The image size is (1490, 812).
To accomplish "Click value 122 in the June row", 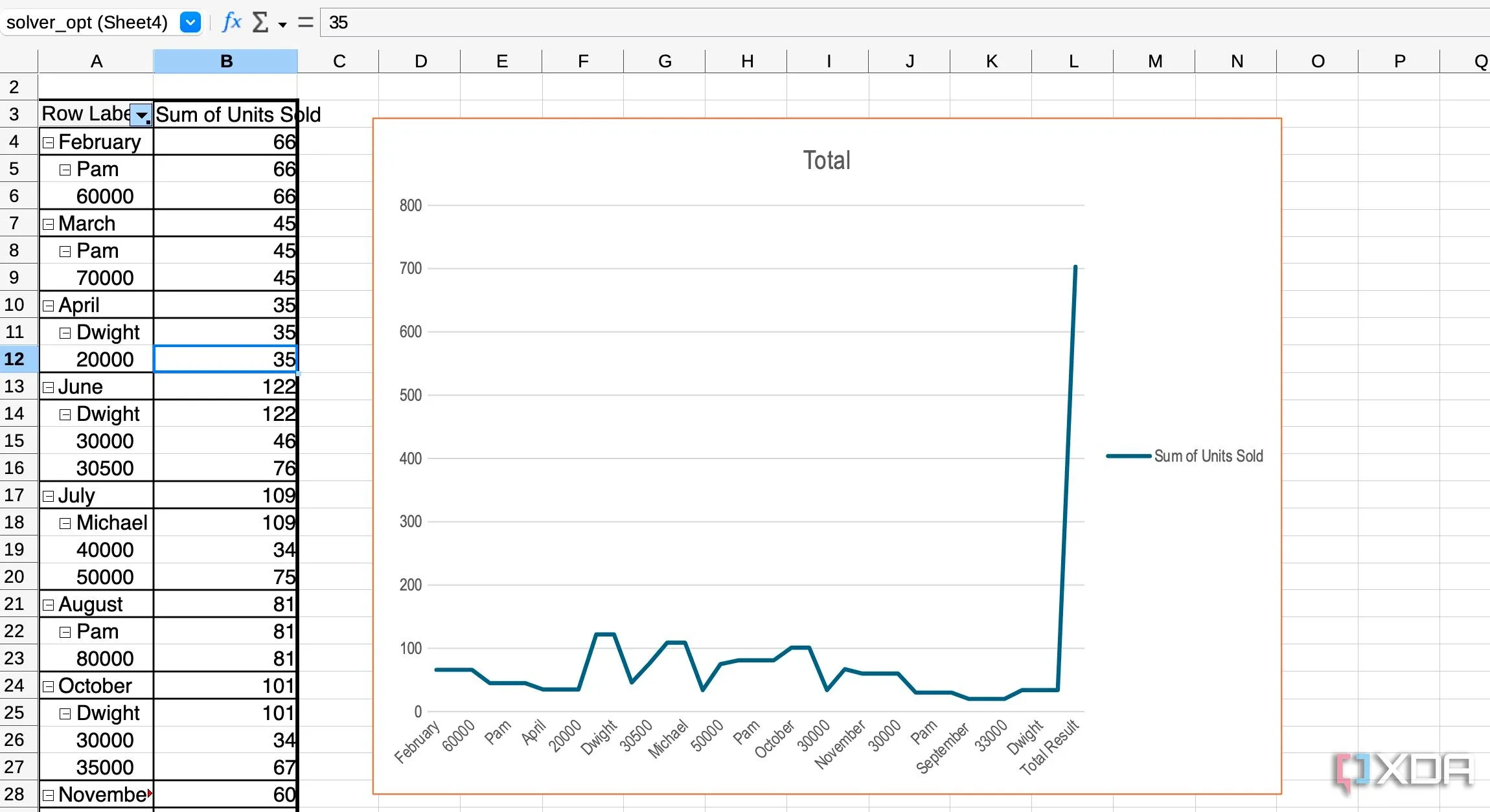I will 225,387.
